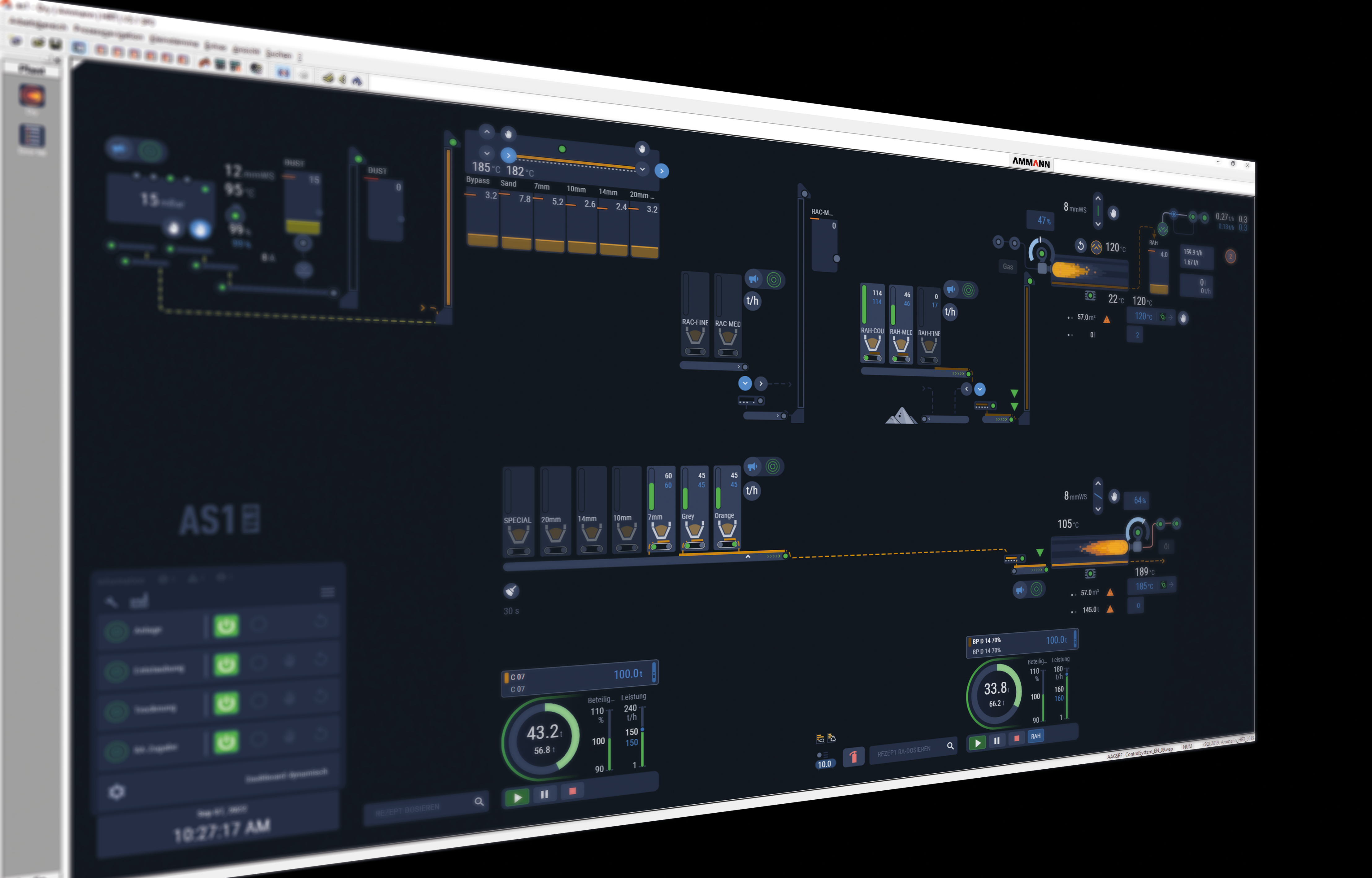Click search icon in REZEPT DOSIEREN field
The height and width of the screenshot is (878, 1372).
pos(479,802)
